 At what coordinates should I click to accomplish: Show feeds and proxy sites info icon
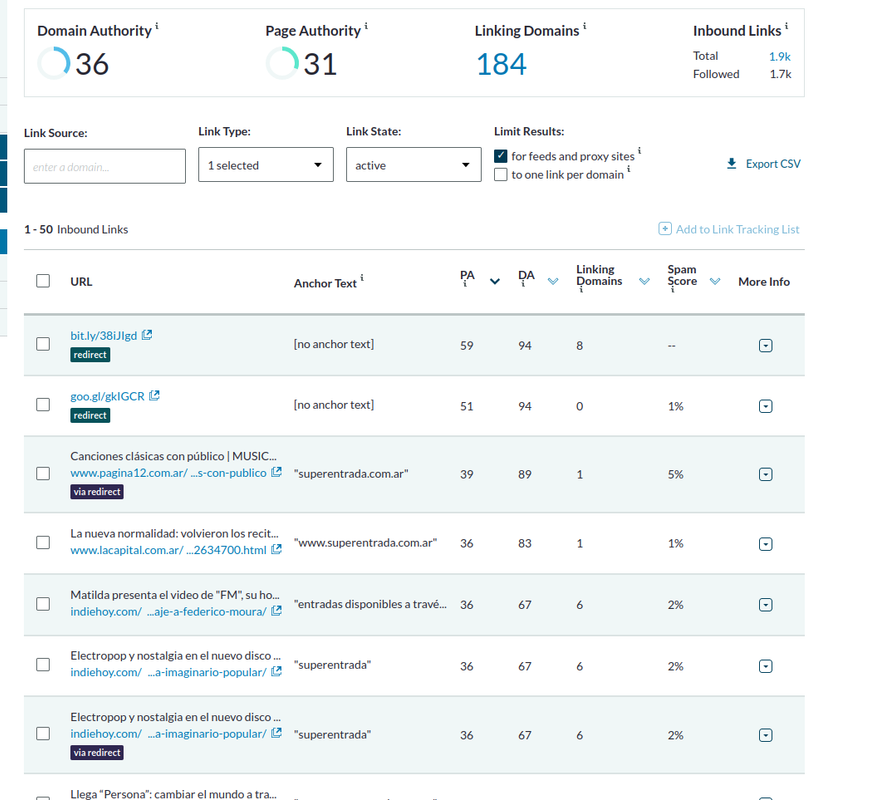click(x=640, y=150)
